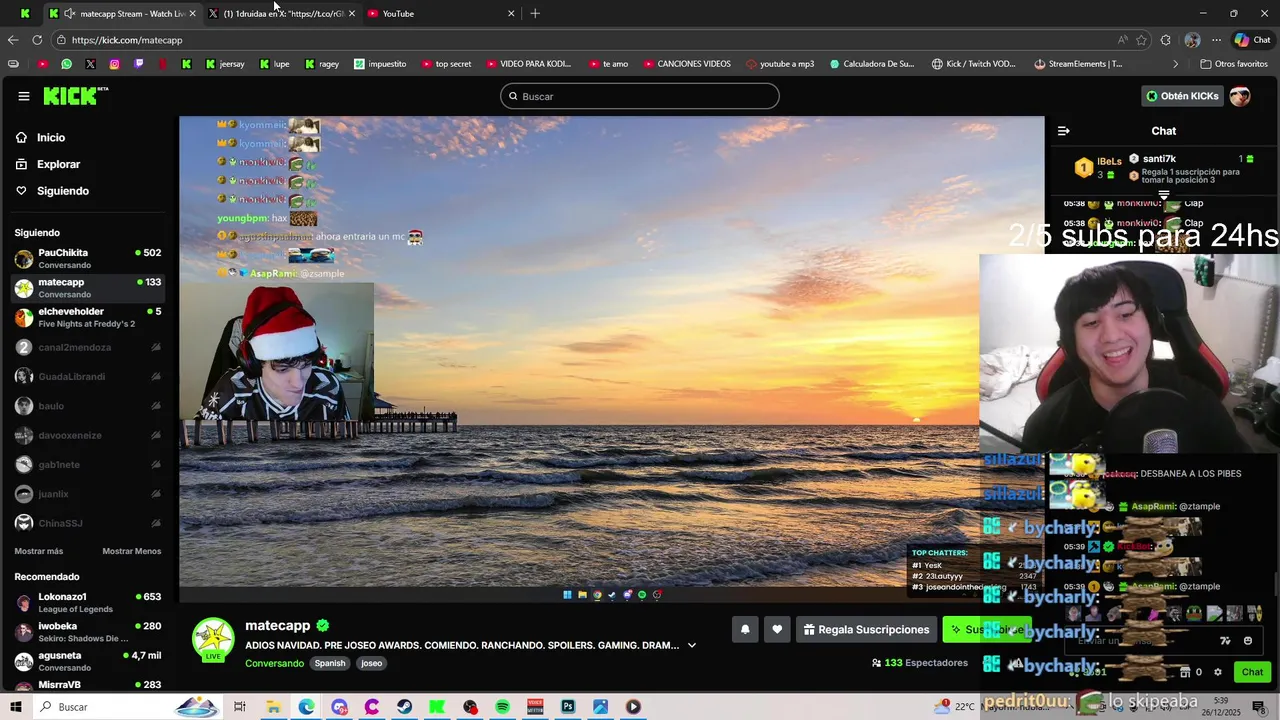This screenshot has width=1280, height=720.
Task: Open the Inicio sidebar item
Action: pos(51,138)
